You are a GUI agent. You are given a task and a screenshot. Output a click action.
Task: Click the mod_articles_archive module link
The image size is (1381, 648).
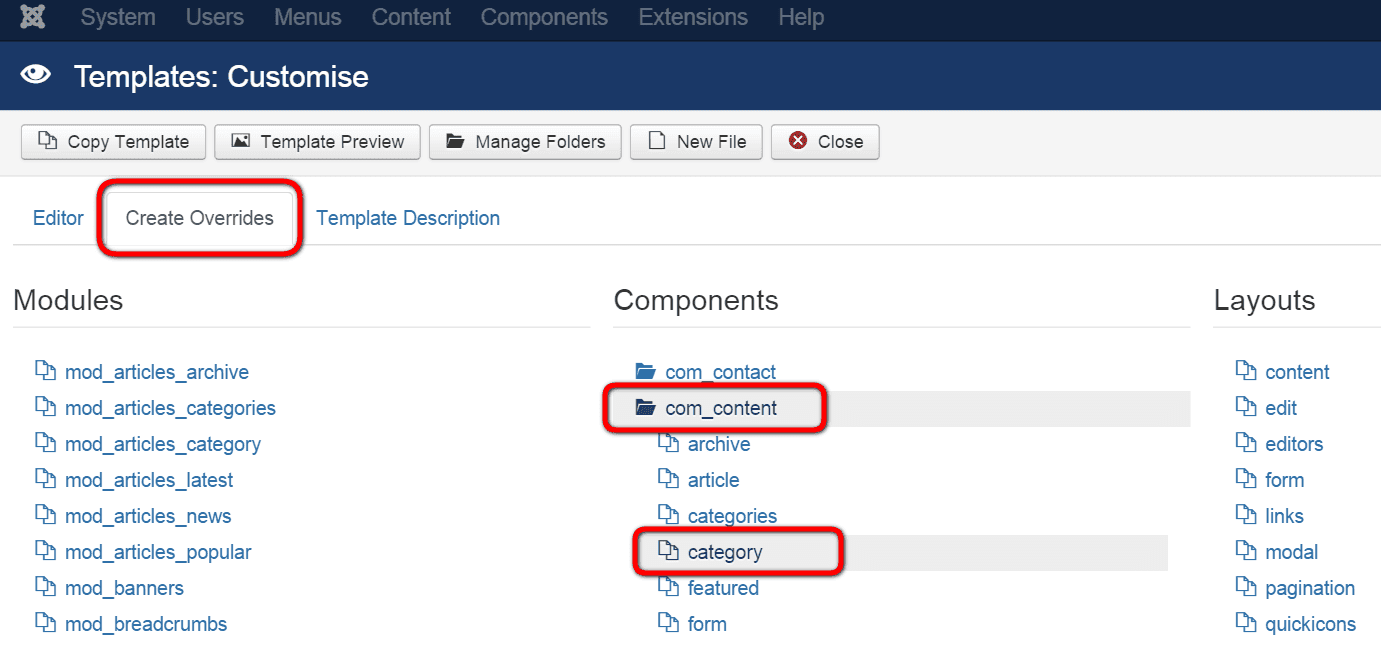pos(157,372)
